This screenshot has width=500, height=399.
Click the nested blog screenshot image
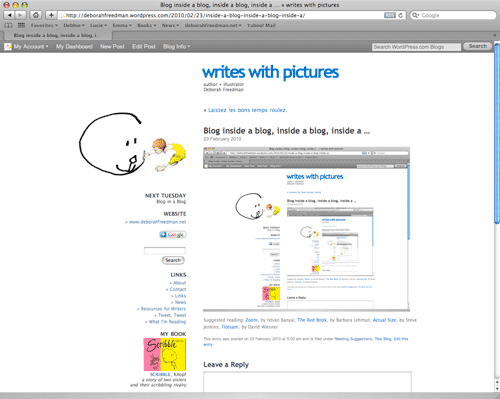[306, 229]
